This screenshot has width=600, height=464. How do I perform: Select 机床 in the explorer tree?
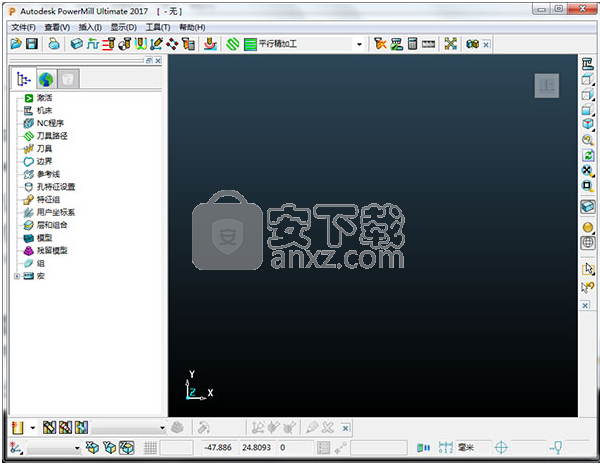pyautogui.click(x=44, y=111)
